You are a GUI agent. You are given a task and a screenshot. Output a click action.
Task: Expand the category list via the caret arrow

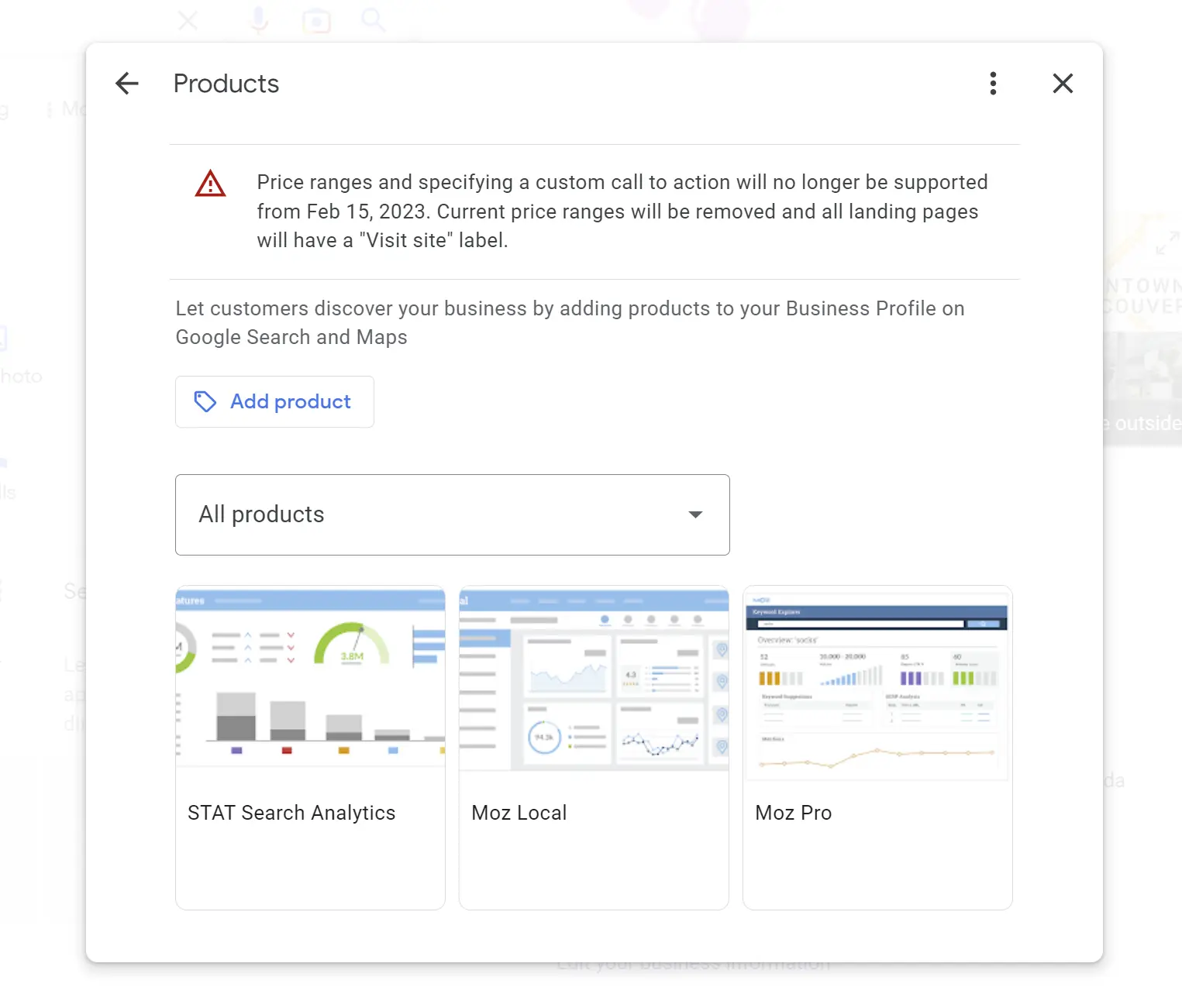click(x=695, y=514)
